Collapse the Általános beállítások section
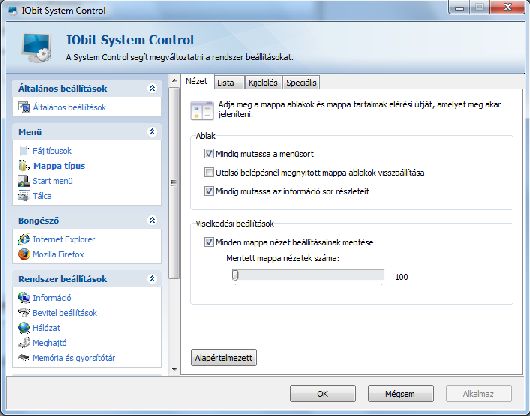Image resolution: width=530 pixels, height=416 pixels. point(152,89)
